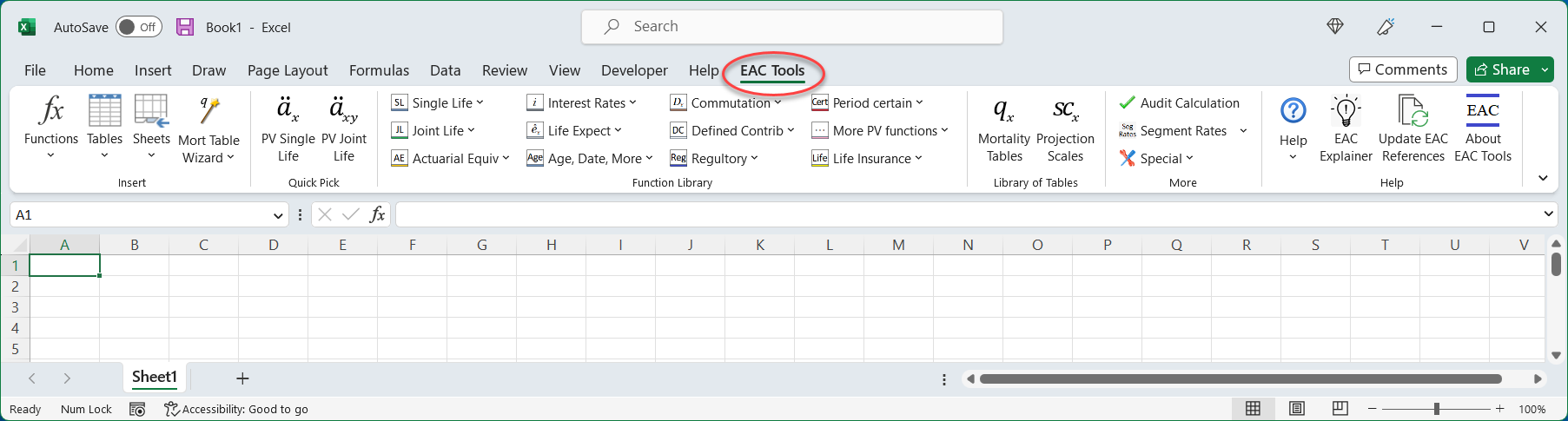Click the Comments button
Screen dimensions: 1568x421
click(x=1403, y=69)
